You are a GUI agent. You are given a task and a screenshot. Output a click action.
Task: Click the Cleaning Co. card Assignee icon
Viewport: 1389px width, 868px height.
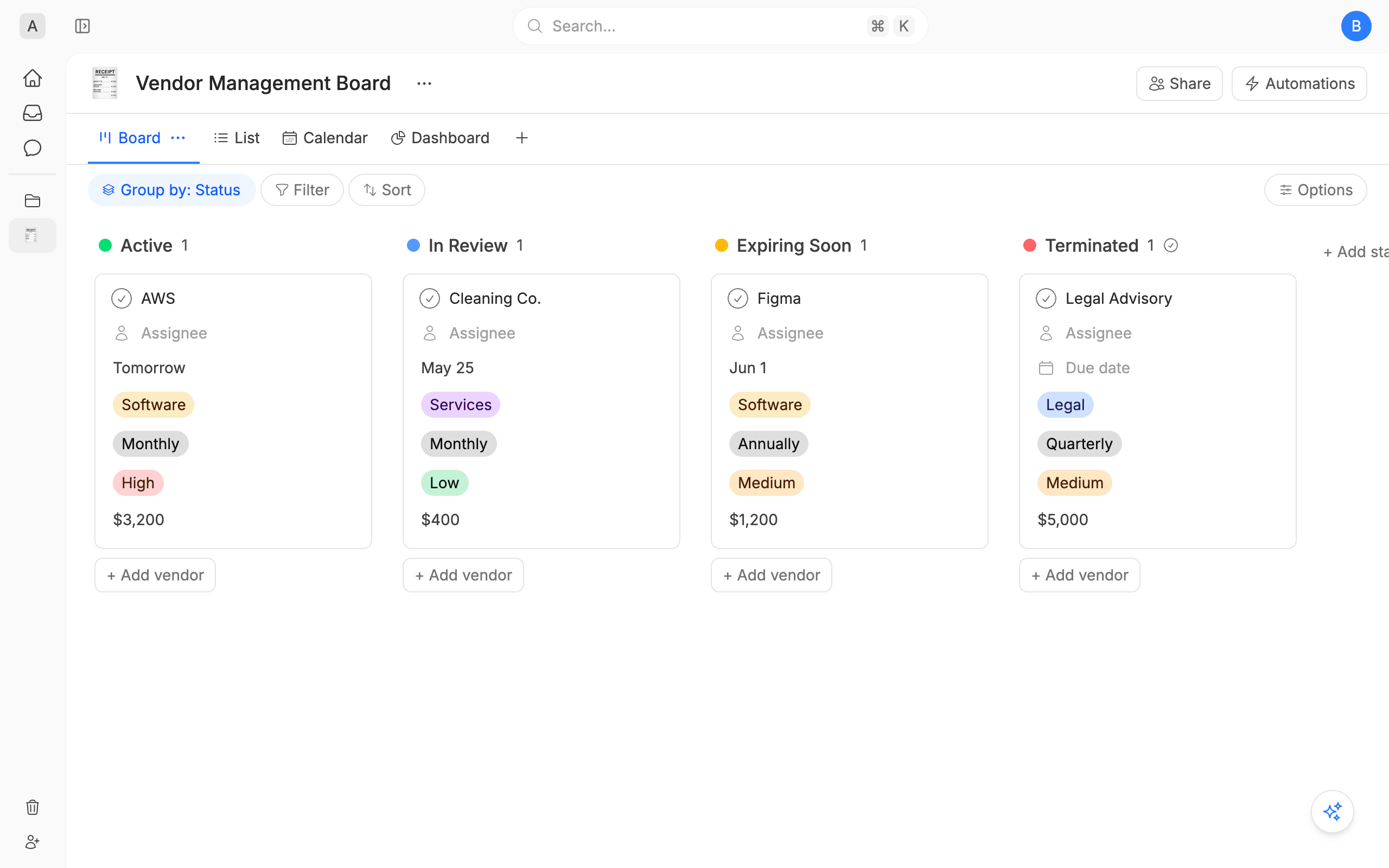430,333
